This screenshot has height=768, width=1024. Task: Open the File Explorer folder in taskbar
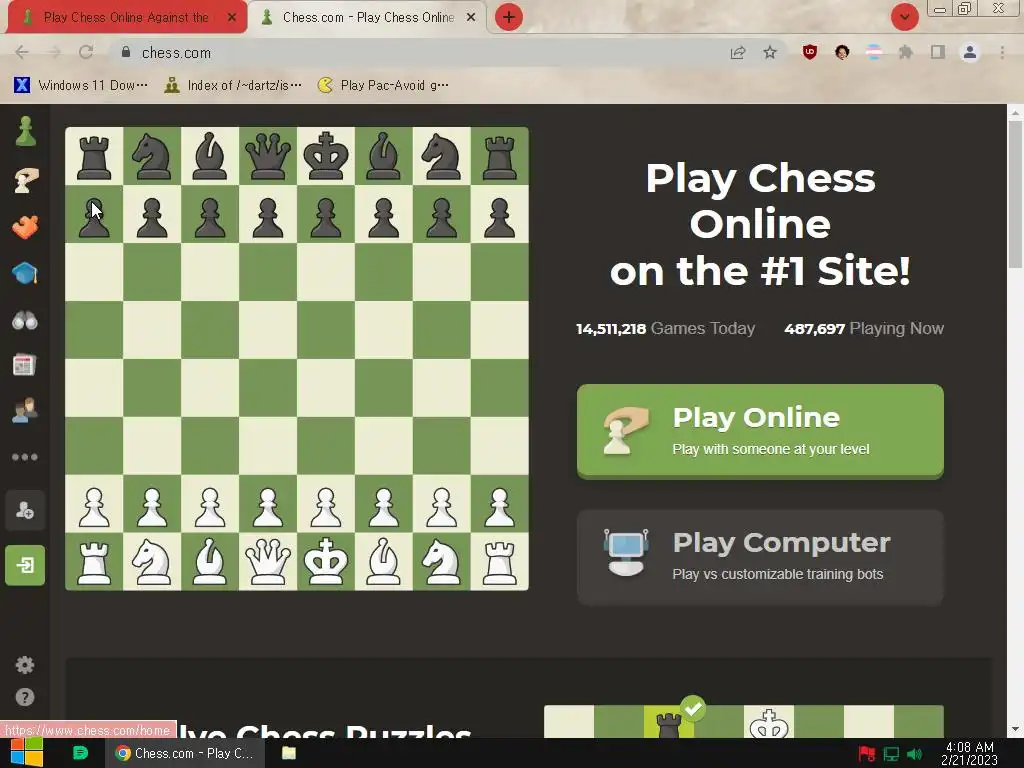coord(289,753)
